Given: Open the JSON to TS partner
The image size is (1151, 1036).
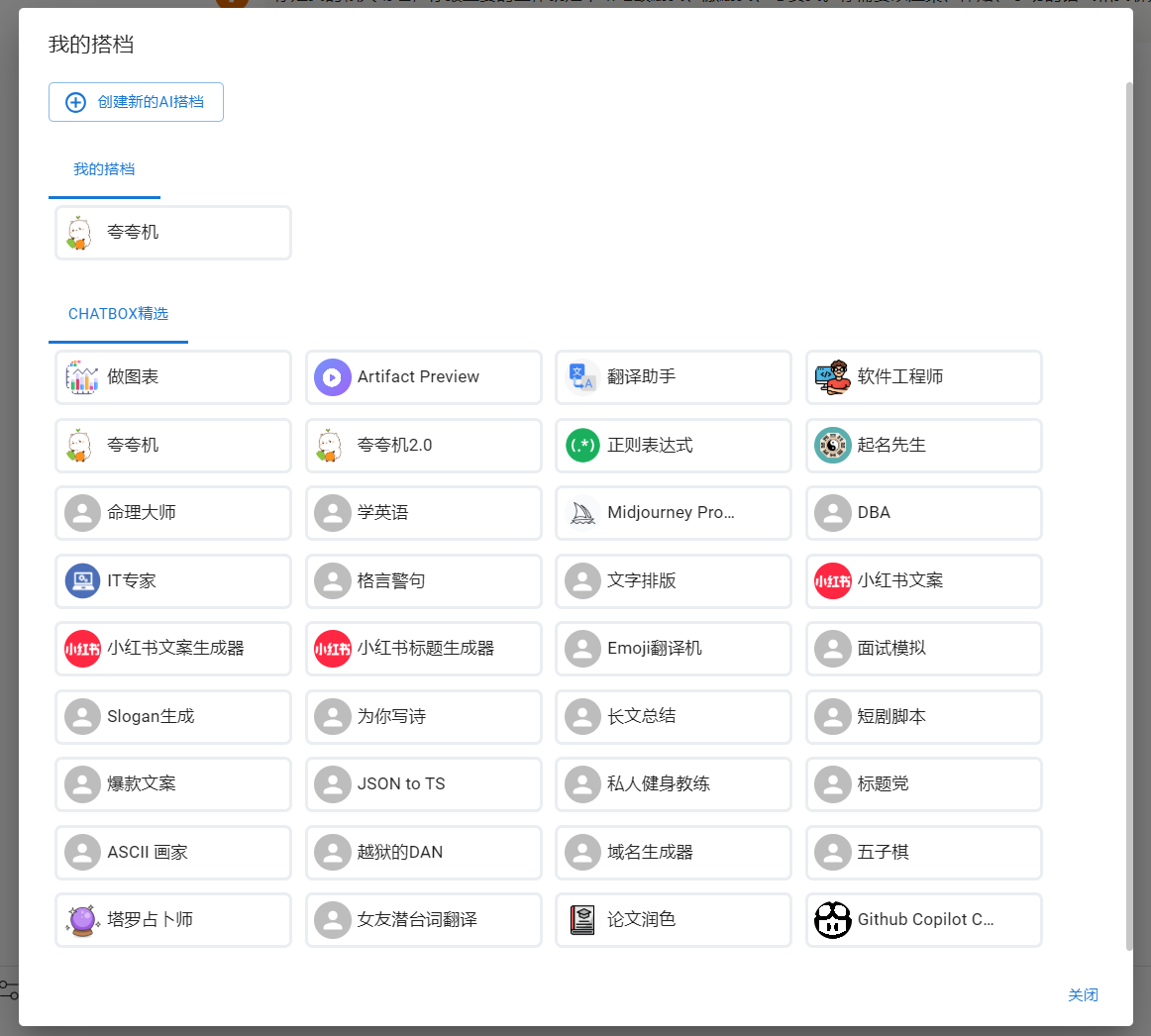Looking at the screenshot, I should point(424,784).
